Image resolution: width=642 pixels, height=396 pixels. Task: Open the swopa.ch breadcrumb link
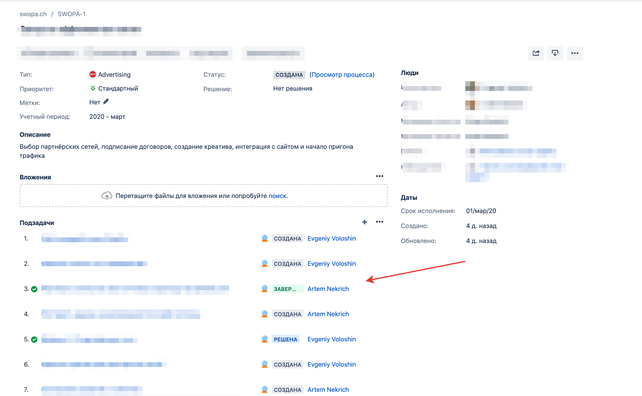(33, 14)
